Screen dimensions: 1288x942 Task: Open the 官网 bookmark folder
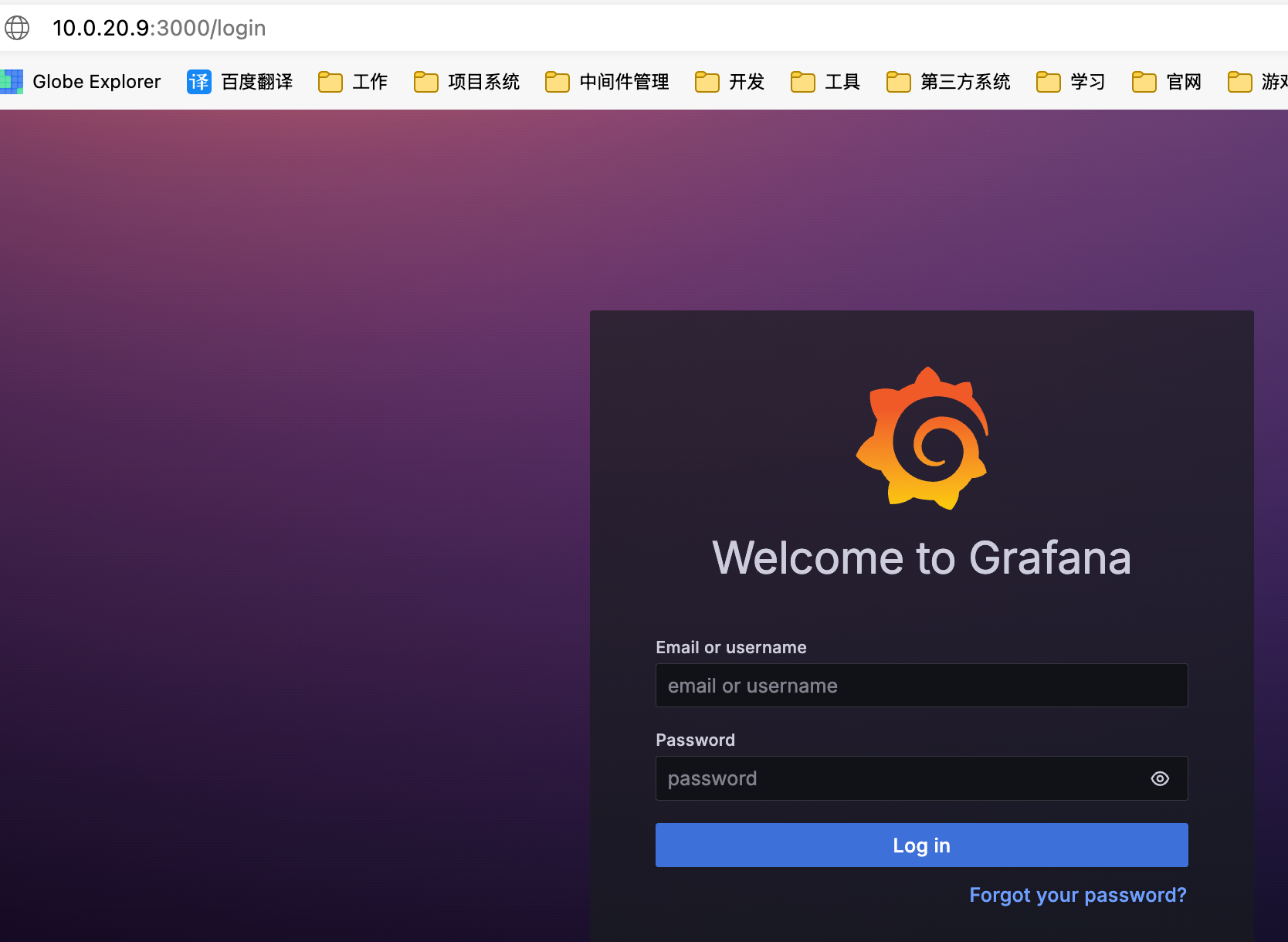point(1167,82)
